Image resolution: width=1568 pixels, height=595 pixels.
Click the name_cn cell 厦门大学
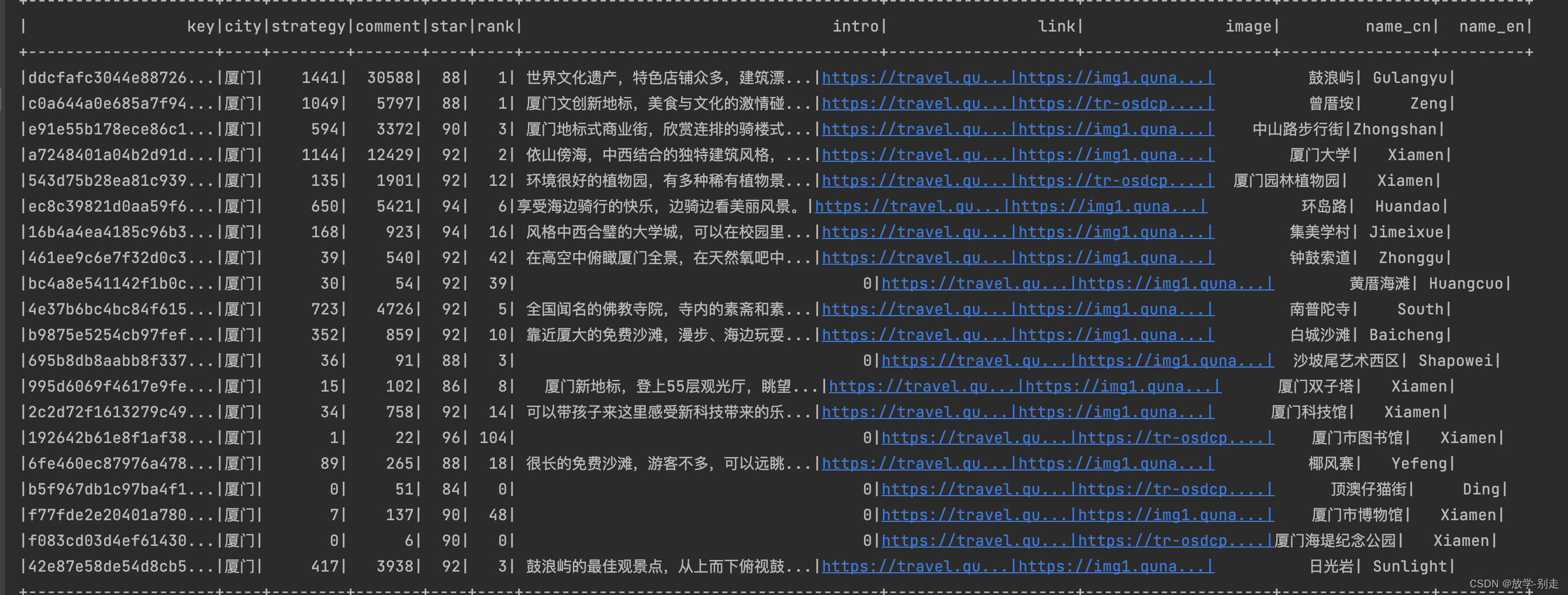click(x=1320, y=155)
